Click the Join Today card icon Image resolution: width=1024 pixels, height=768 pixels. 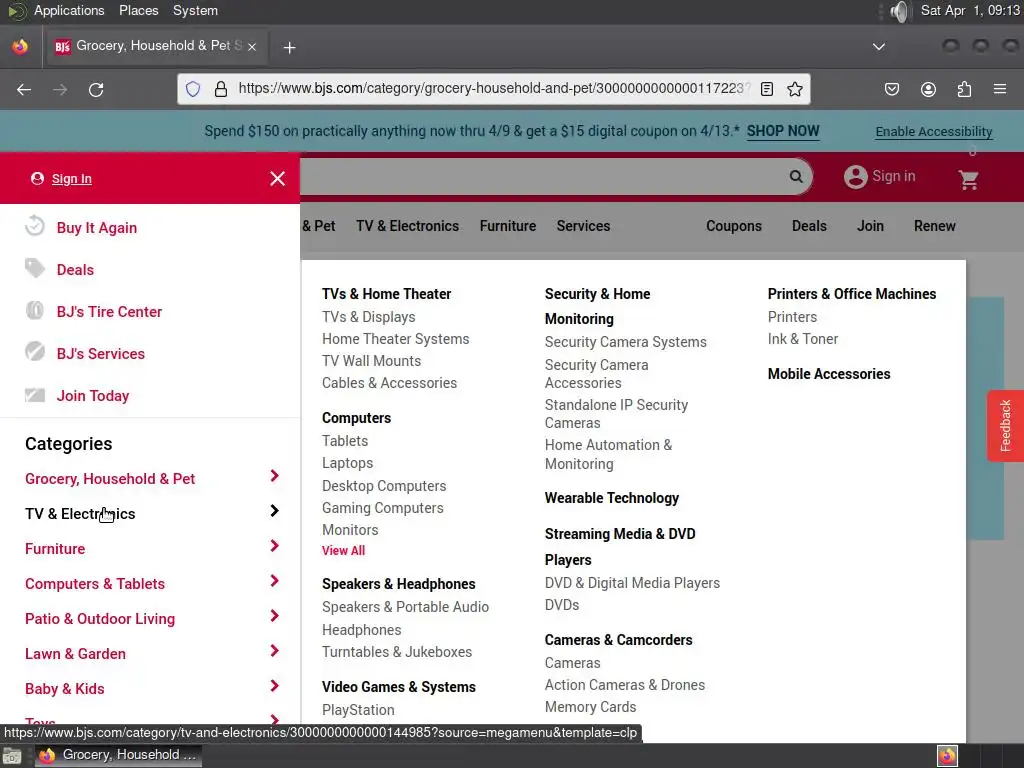[x=35, y=394]
